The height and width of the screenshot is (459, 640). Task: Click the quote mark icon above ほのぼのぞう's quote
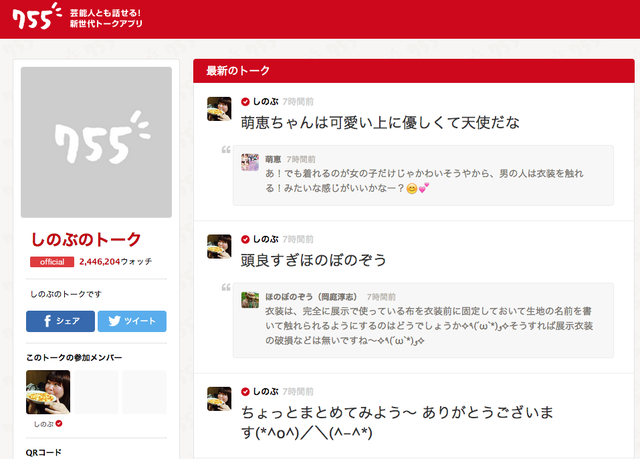pyautogui.click(x=226, y=287)
